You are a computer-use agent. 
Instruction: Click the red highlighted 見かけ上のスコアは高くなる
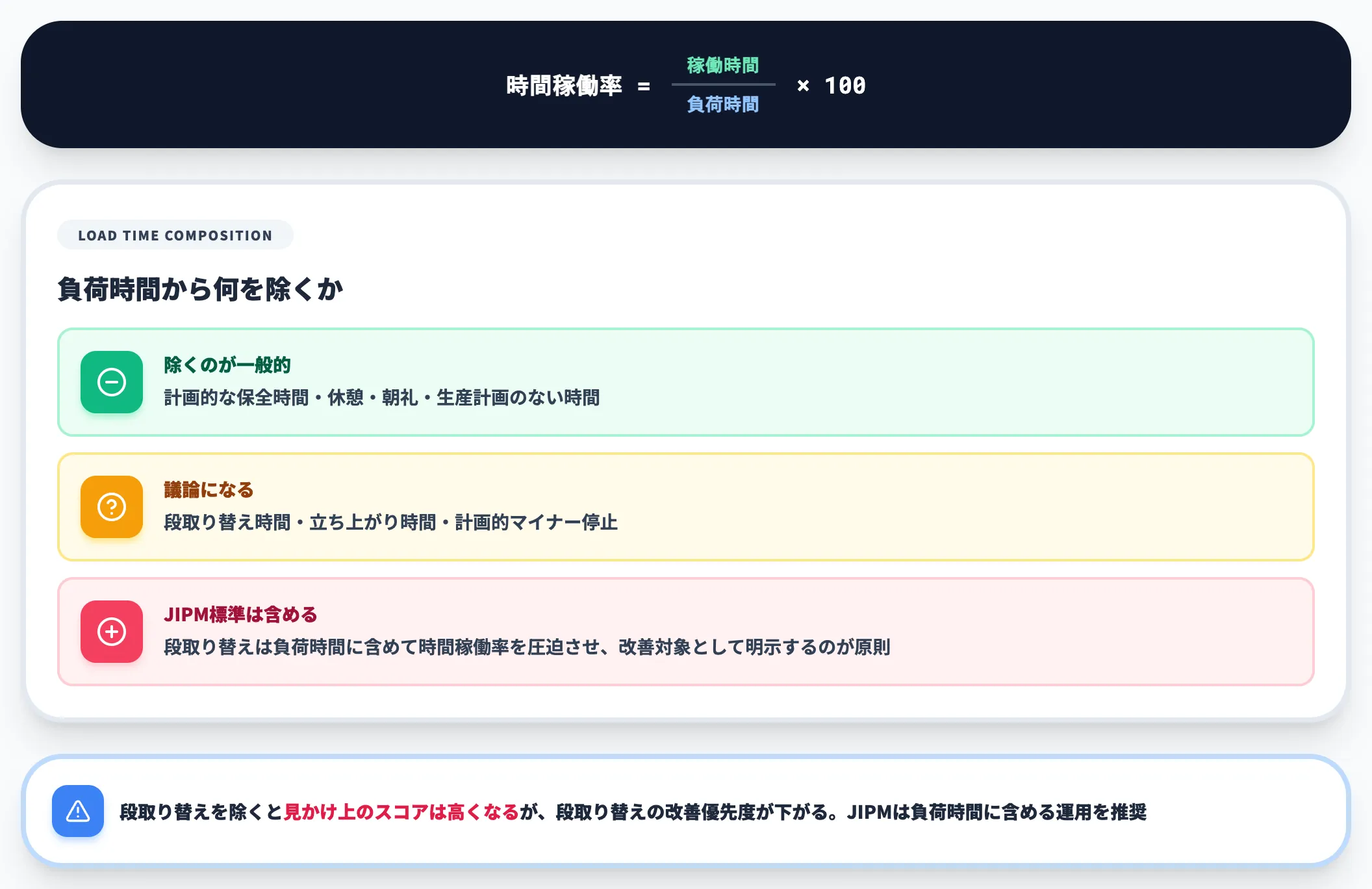point(401,812)
